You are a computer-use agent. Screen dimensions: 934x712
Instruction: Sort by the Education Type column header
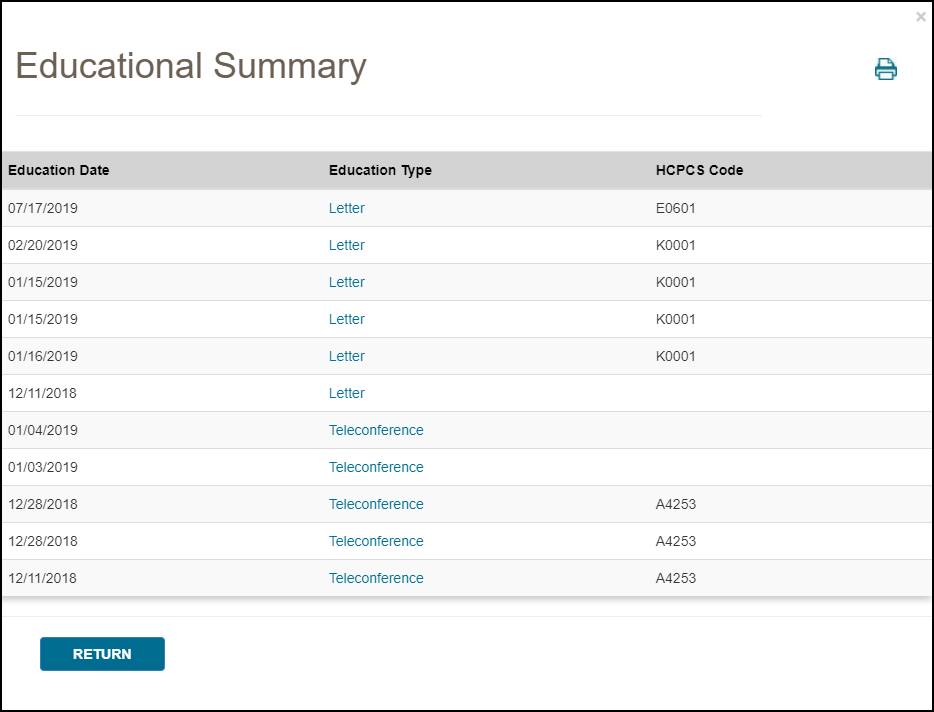pyautogui.click(x=380, y=170)
